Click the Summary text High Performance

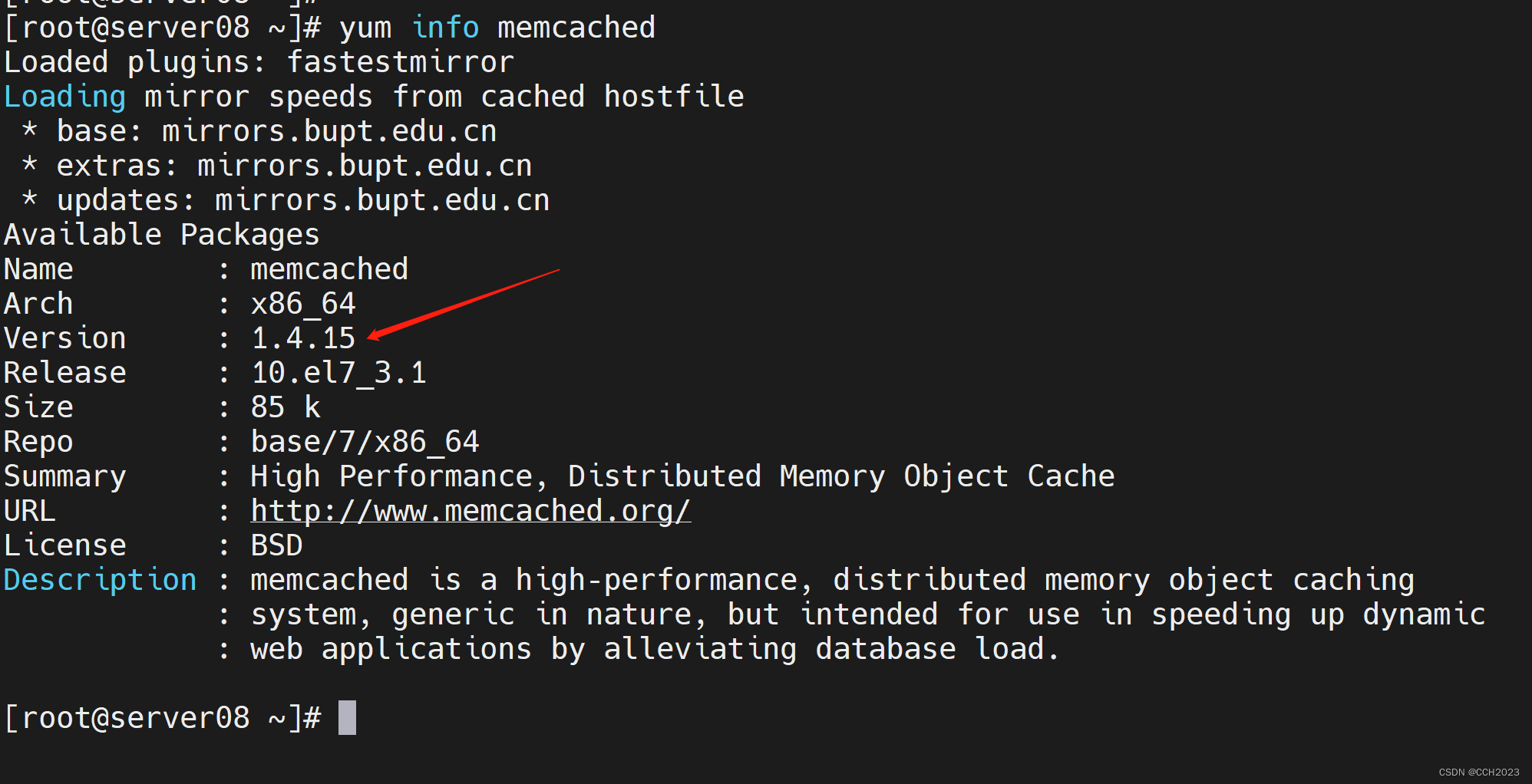pos(391,476)
